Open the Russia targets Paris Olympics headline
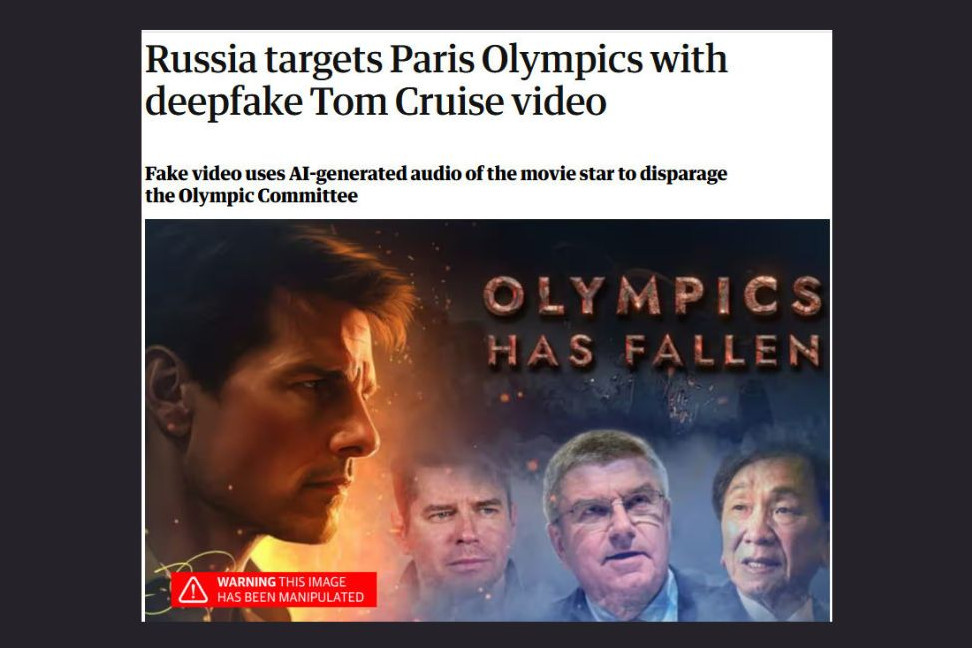The image size is (972, 648). tap(436, 80)
